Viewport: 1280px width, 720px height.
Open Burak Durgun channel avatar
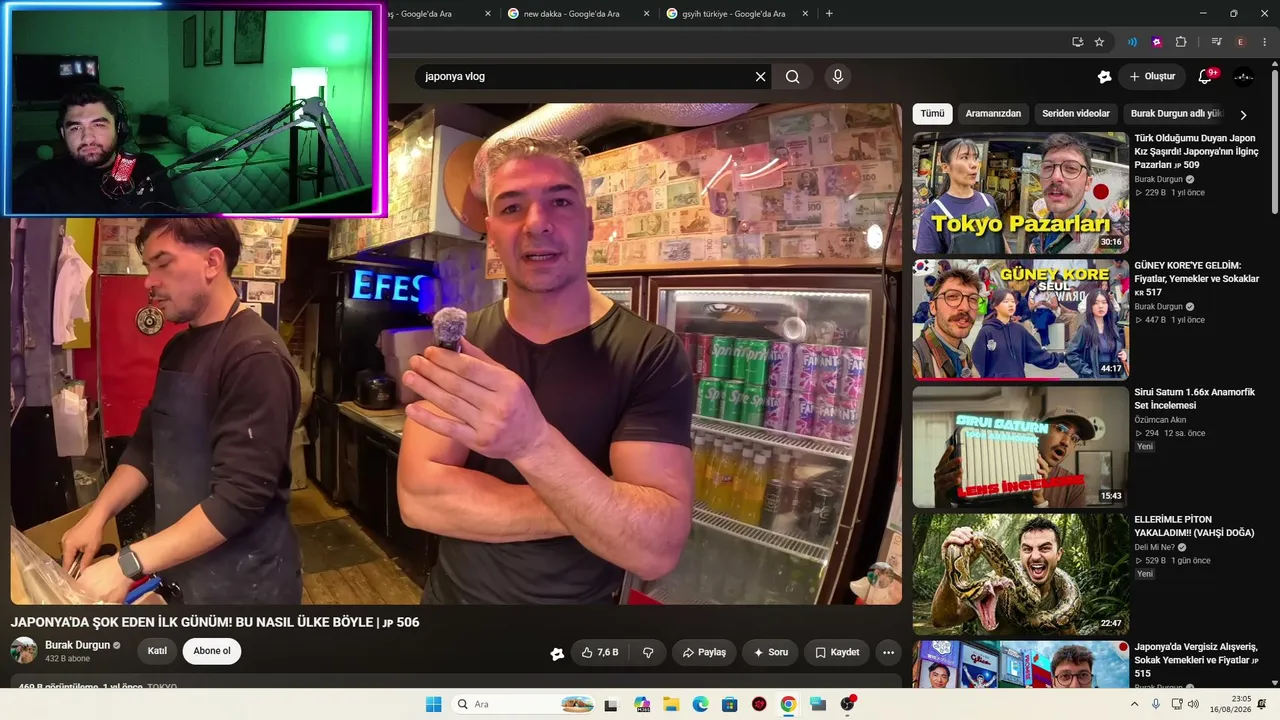pos(24,650)
